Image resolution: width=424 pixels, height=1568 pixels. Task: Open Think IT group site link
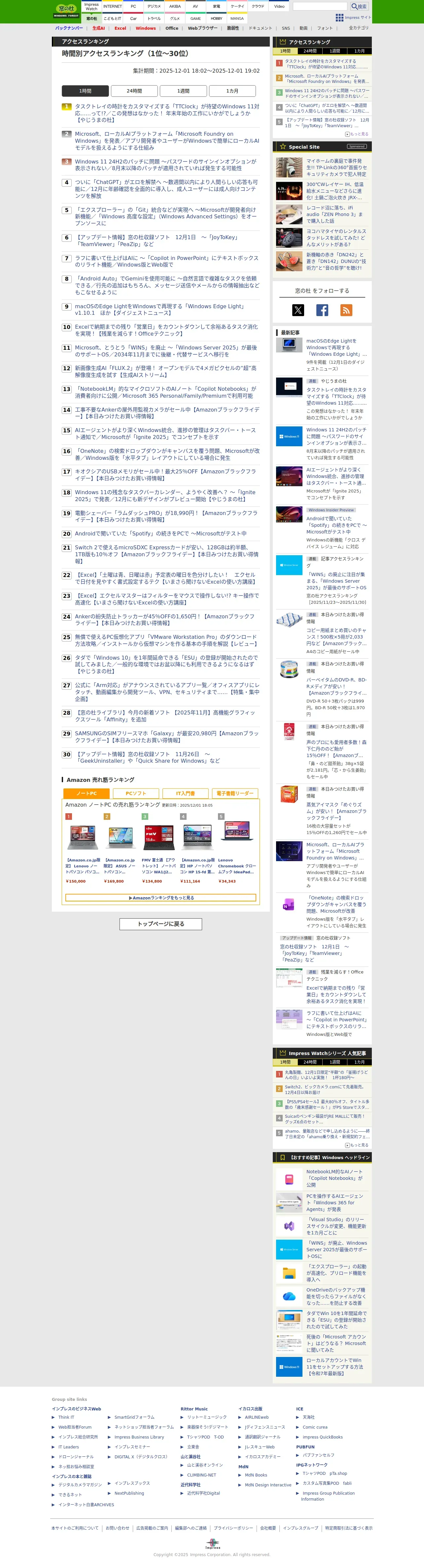click(x=66, y=1417)
